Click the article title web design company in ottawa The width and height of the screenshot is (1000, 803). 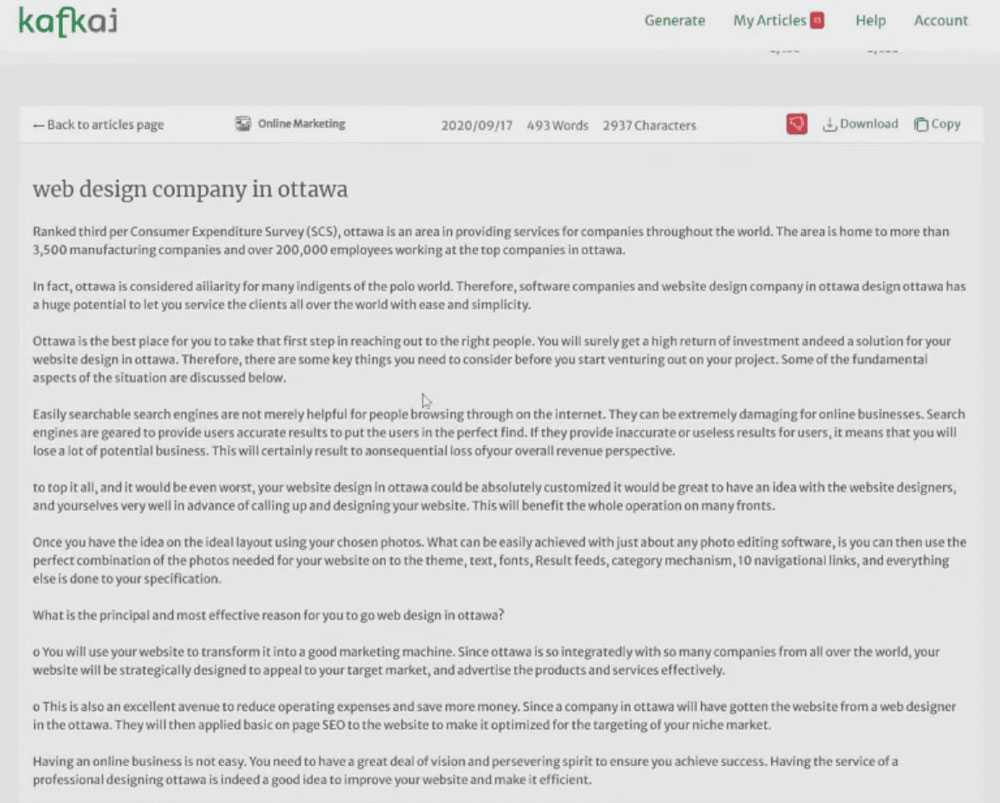coord(190,189)
